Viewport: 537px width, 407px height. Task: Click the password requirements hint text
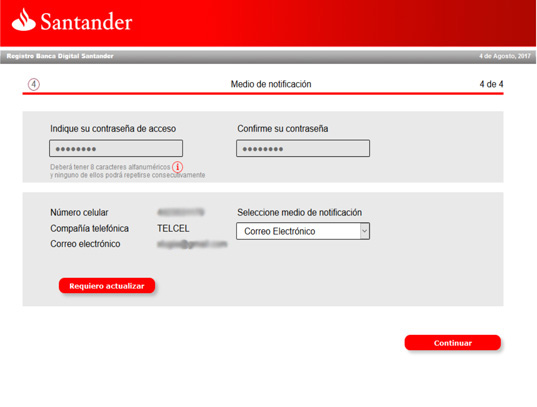[127, 171]
